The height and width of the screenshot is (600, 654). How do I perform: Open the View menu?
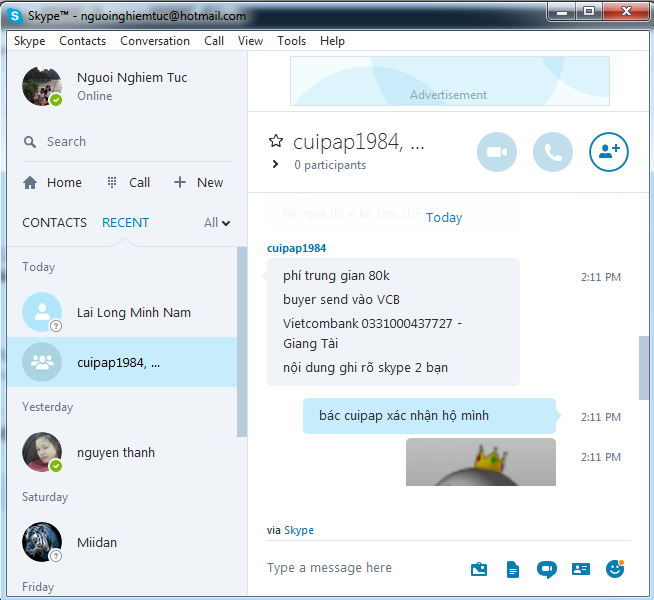coord(250,41)
